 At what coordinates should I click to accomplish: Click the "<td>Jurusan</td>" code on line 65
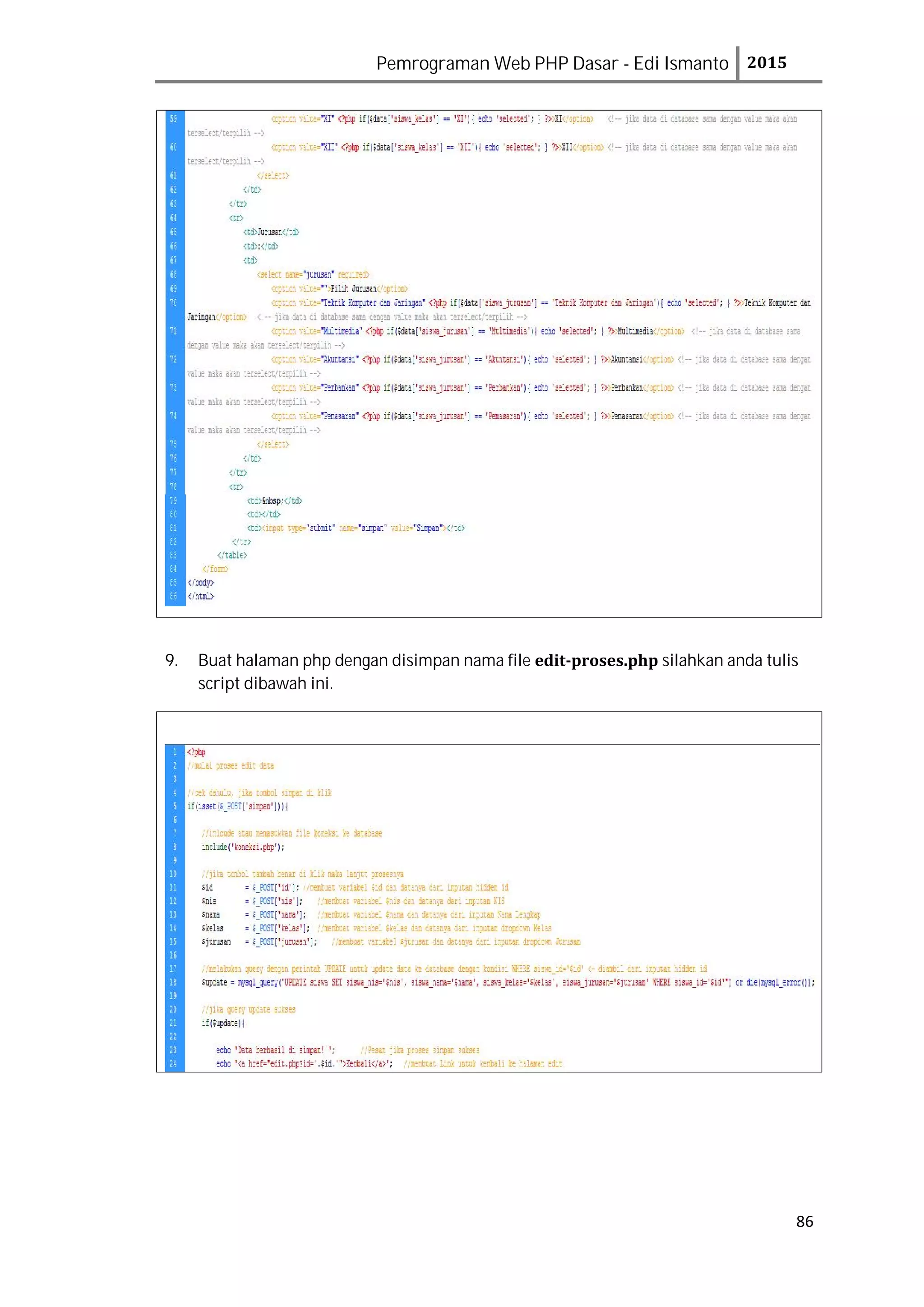tap(272, 232)
